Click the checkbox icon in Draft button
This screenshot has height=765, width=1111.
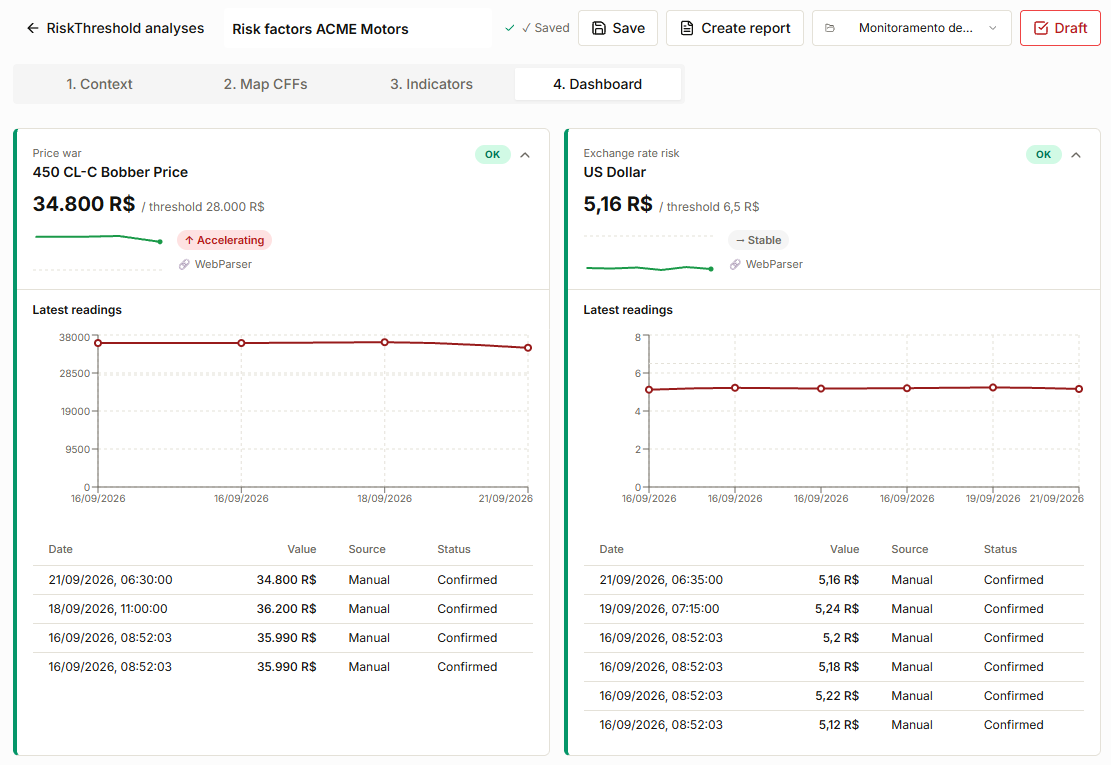(x=1041, y=28)
